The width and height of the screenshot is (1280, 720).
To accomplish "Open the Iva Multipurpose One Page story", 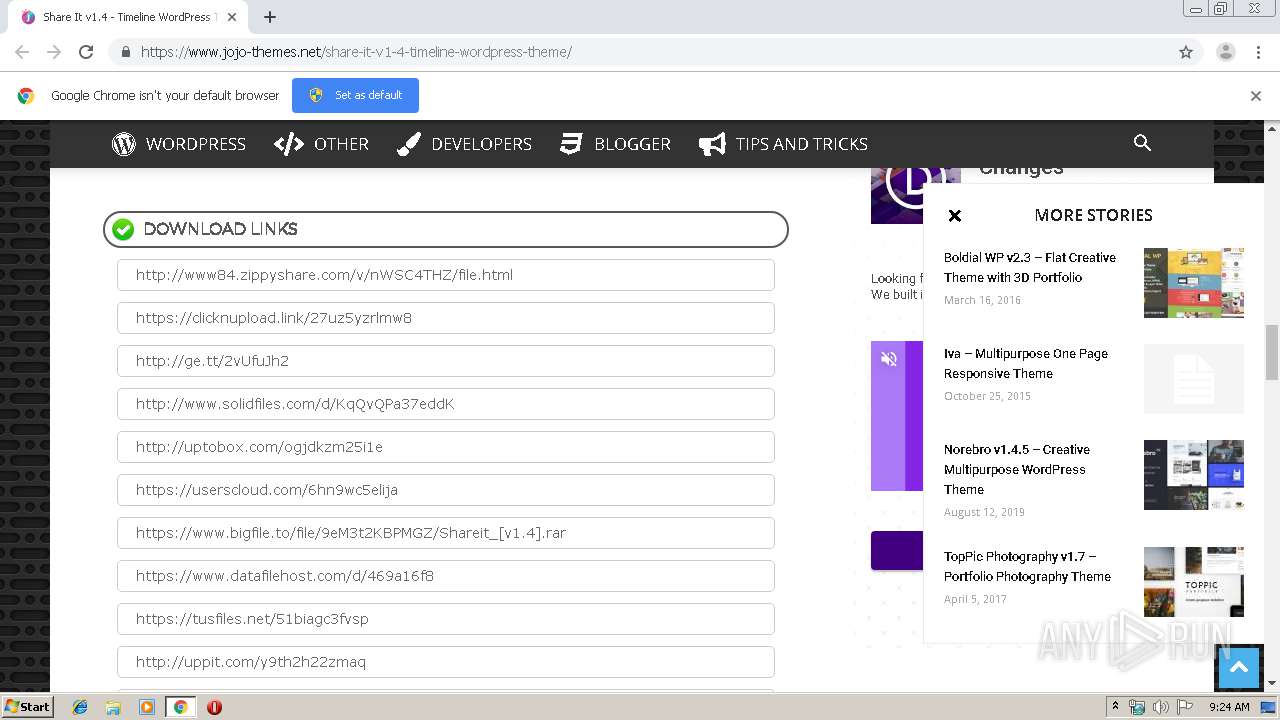I will coord(1026,363).
